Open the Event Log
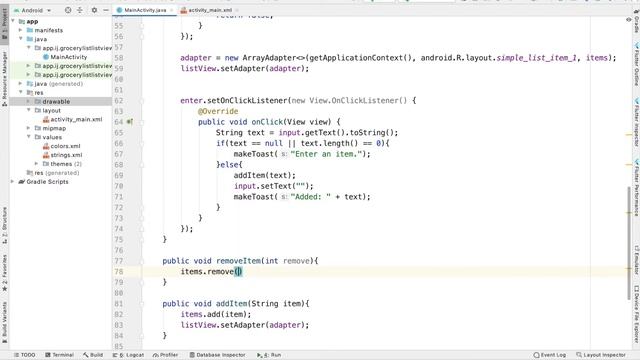The height and width of the screenshot is (360, 640). 549,355
